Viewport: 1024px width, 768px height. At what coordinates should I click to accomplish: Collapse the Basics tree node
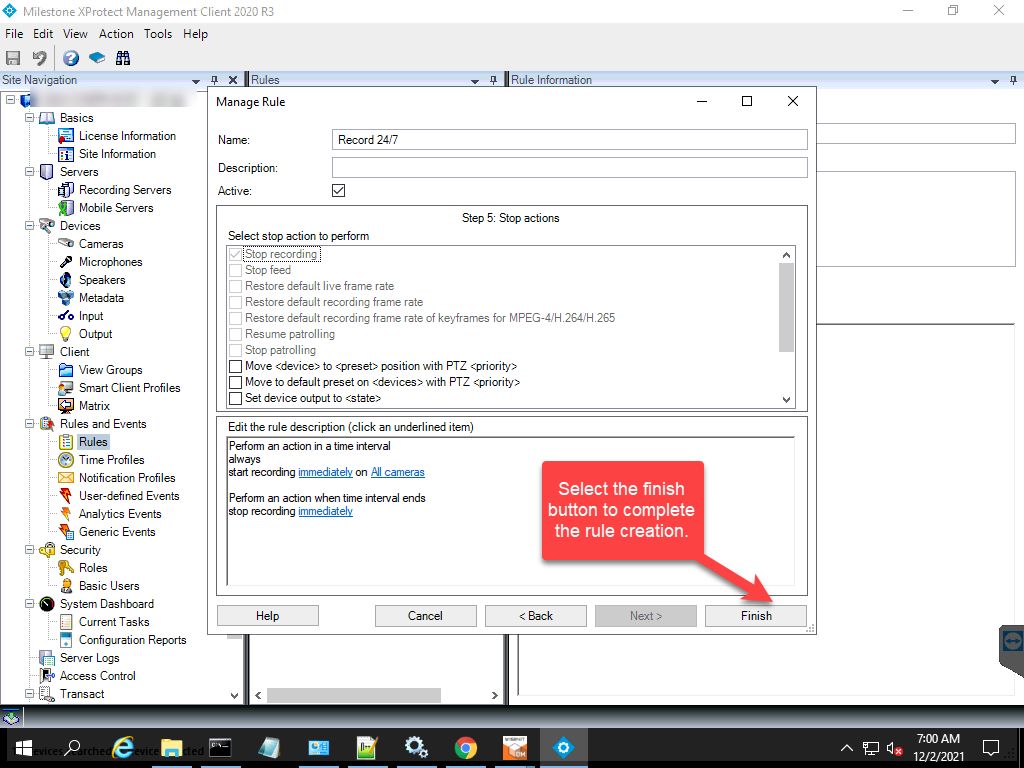(x=30, y=118)
